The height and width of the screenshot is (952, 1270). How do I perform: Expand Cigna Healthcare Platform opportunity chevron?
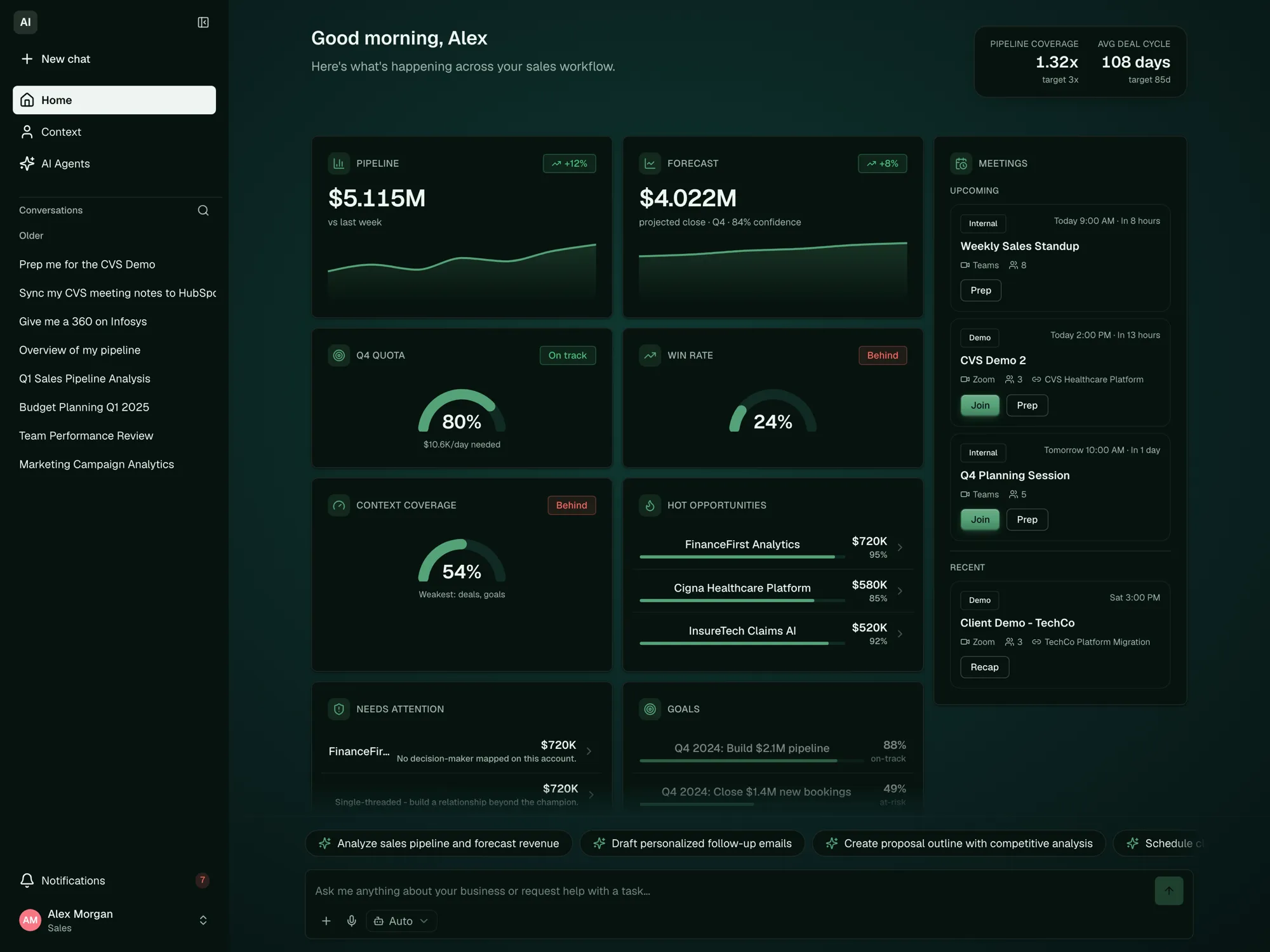click(900, 591)
